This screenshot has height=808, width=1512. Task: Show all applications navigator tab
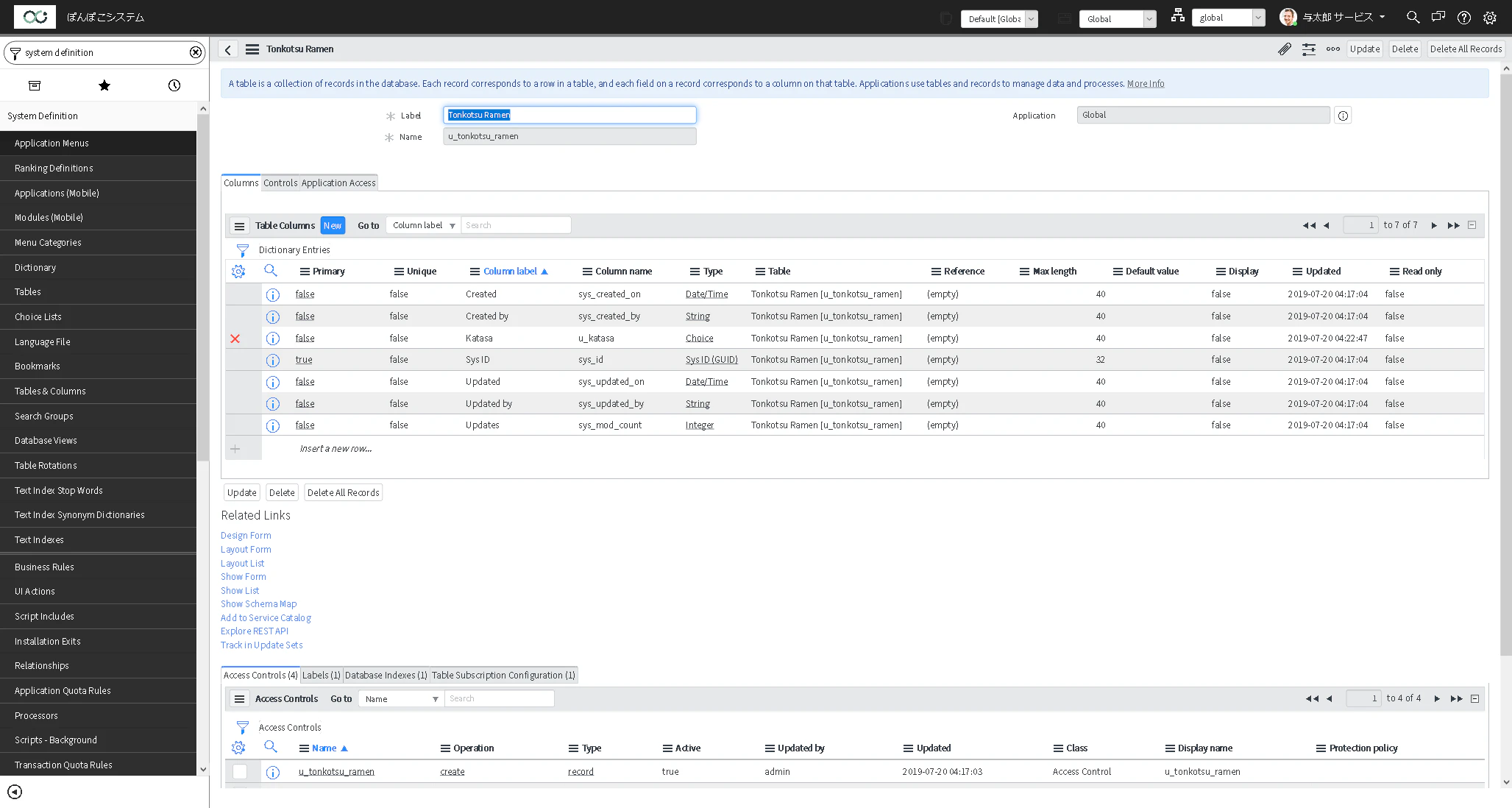[x=35, y=85]
